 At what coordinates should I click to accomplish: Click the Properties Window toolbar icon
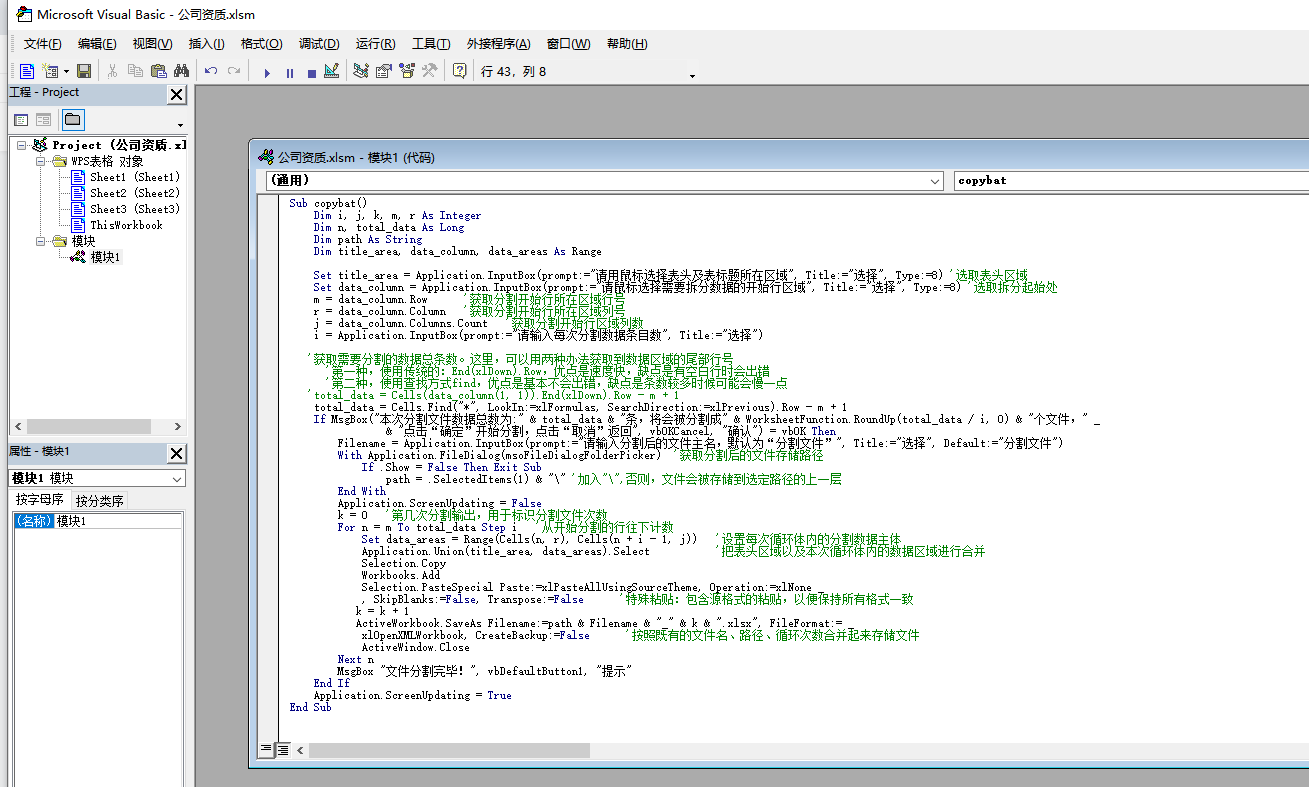pos(384,71)
